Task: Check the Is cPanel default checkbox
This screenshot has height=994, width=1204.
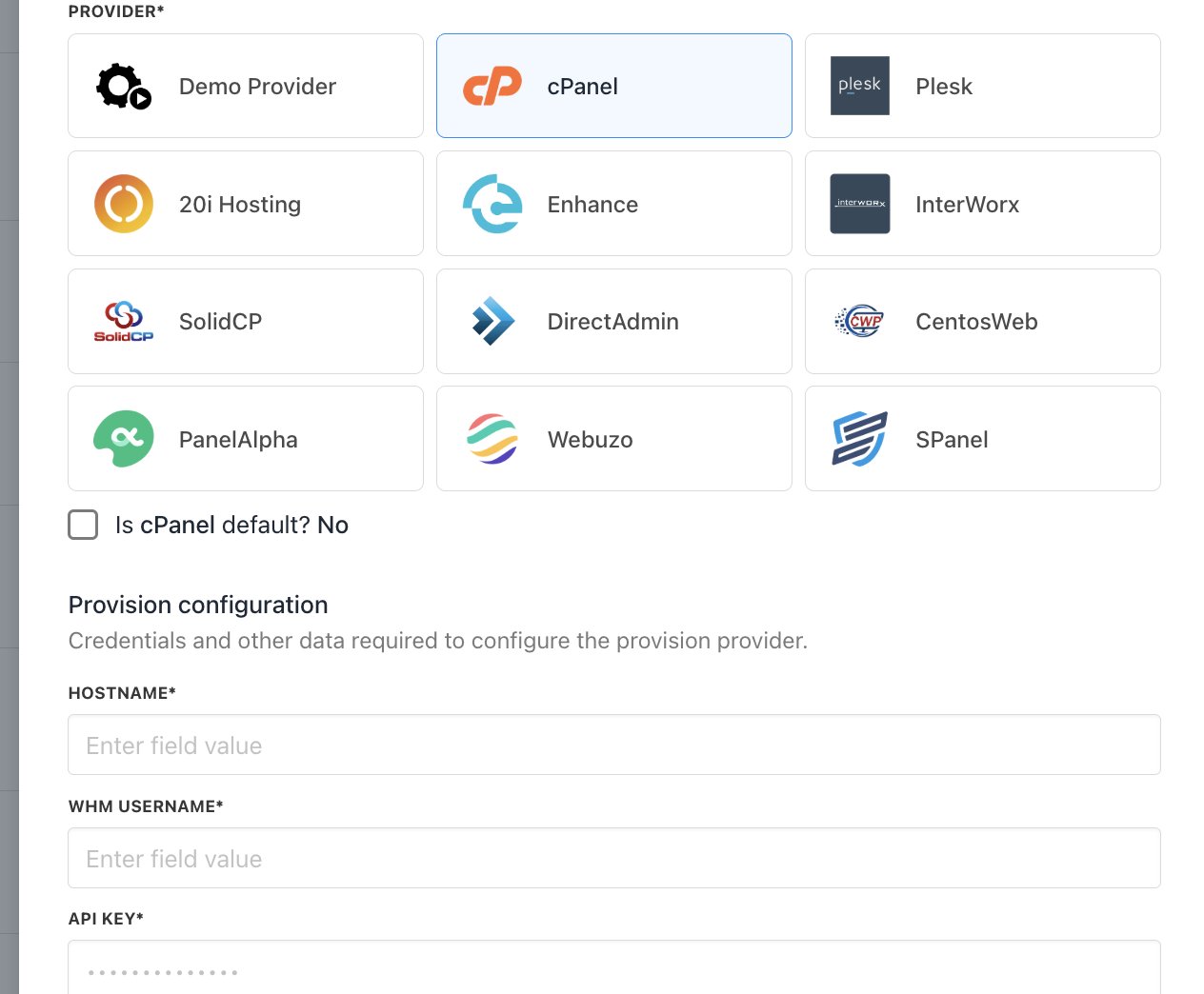Action: pyautogui.click(x=83, y=525)
